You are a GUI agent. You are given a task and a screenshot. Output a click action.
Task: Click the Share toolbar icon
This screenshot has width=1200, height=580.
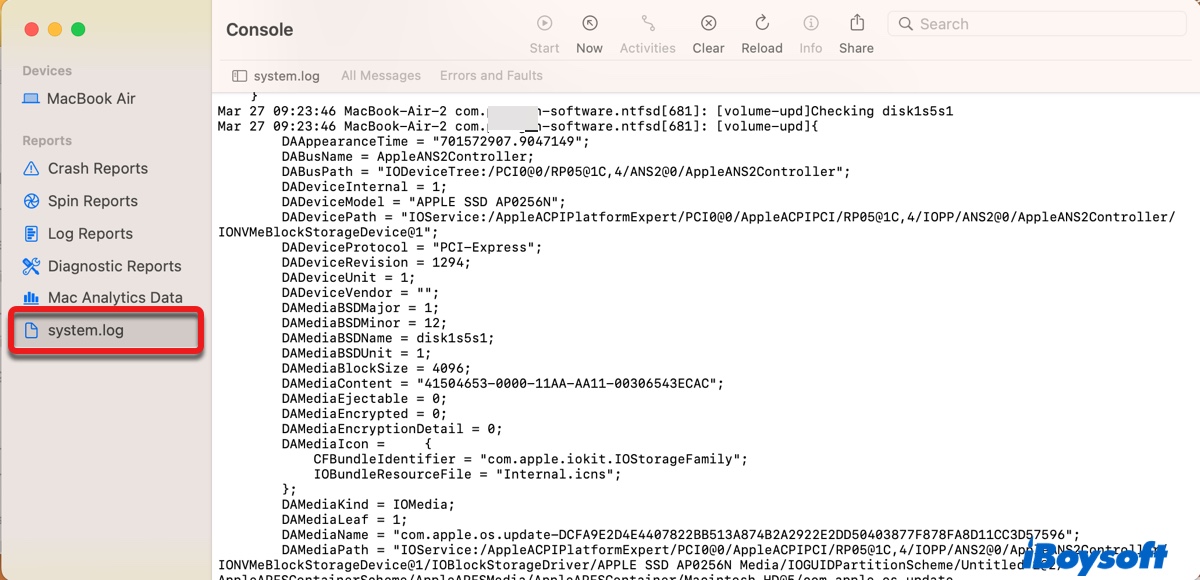click(x=857, y=22)
